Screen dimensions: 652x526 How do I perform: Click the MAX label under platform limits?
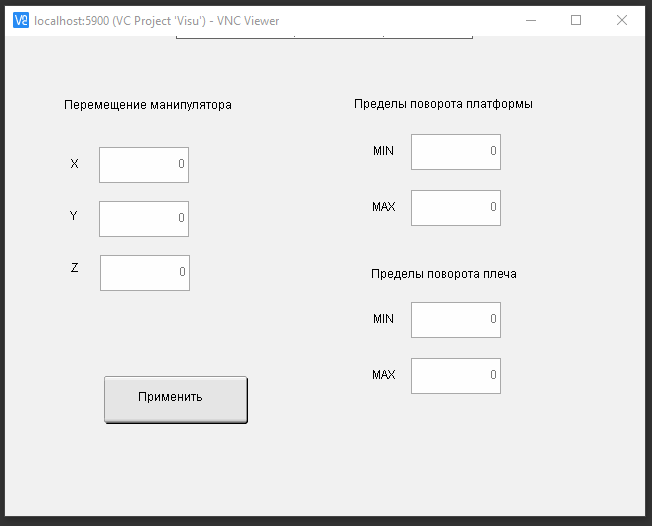tap(384, 207)
